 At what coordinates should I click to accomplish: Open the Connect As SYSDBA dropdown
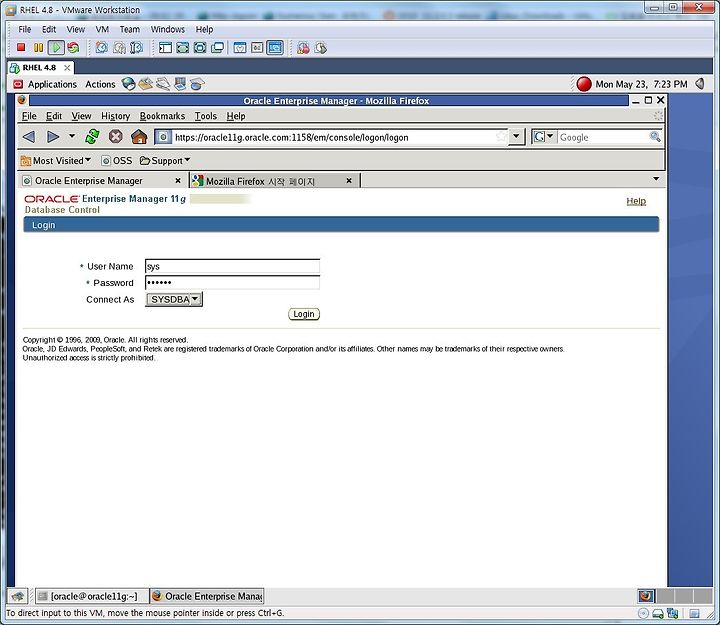pyautogui.click(x=174, y=299)
